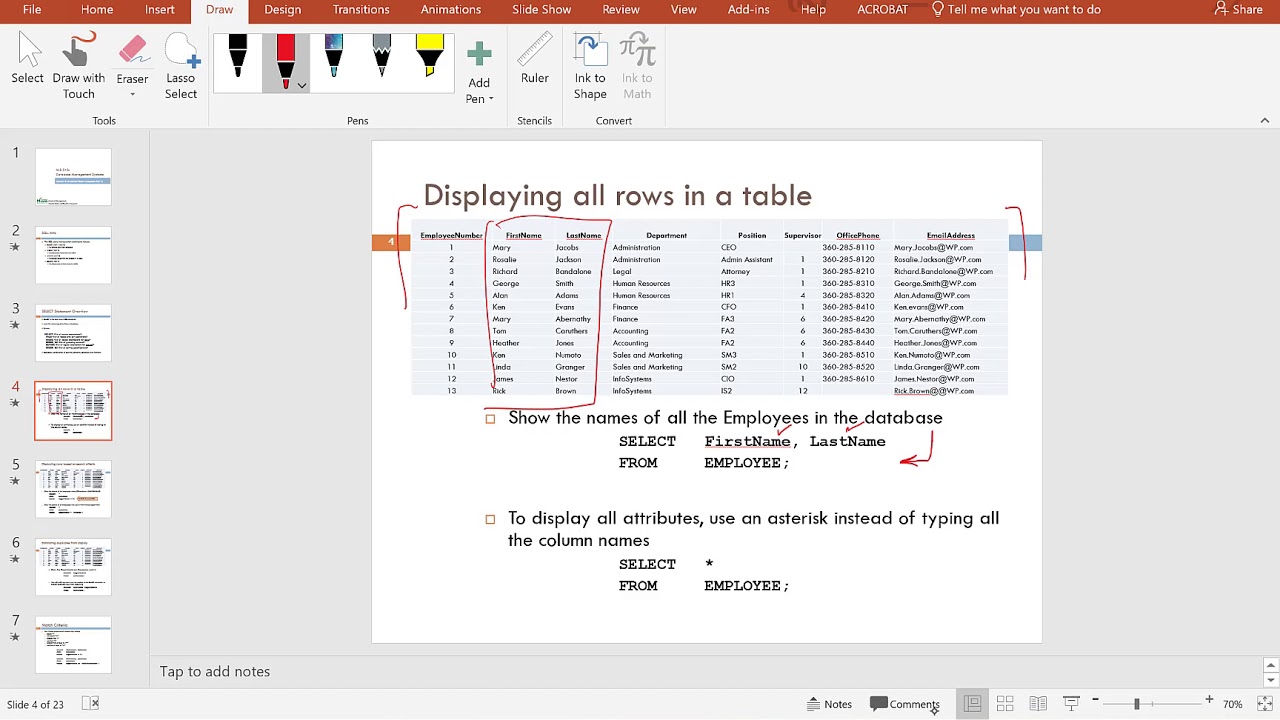Adjust the zoom slider handle
The width and height of the screenshot is (1280, 720).
pos(1136,704)
